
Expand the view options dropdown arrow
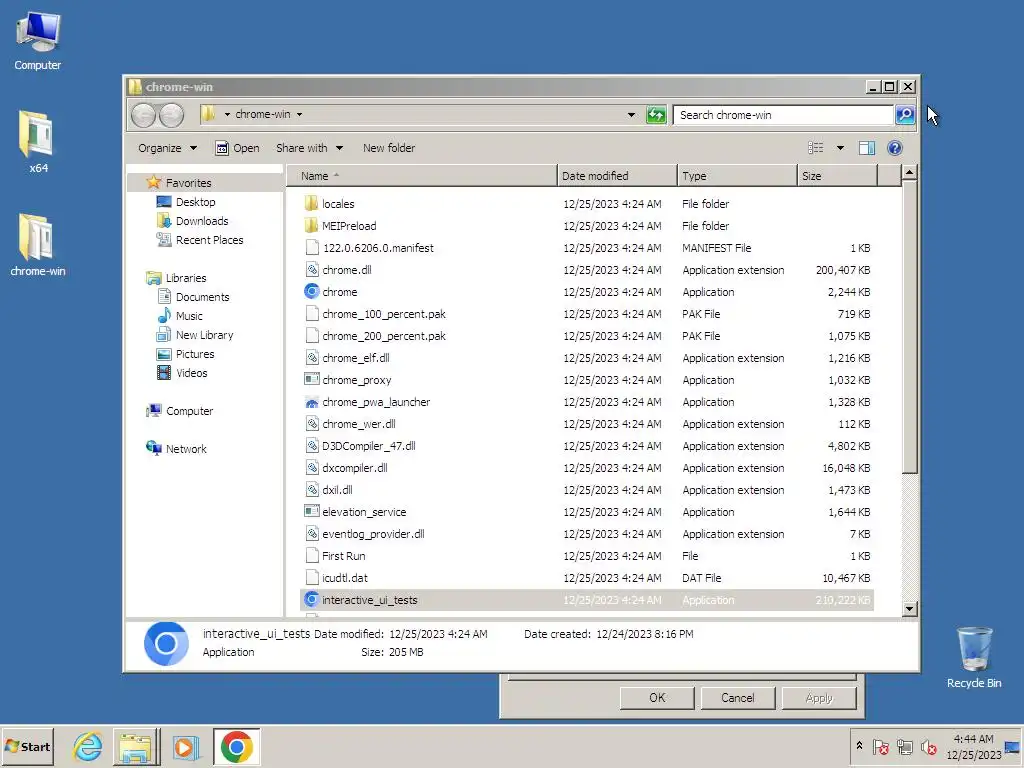840,148
